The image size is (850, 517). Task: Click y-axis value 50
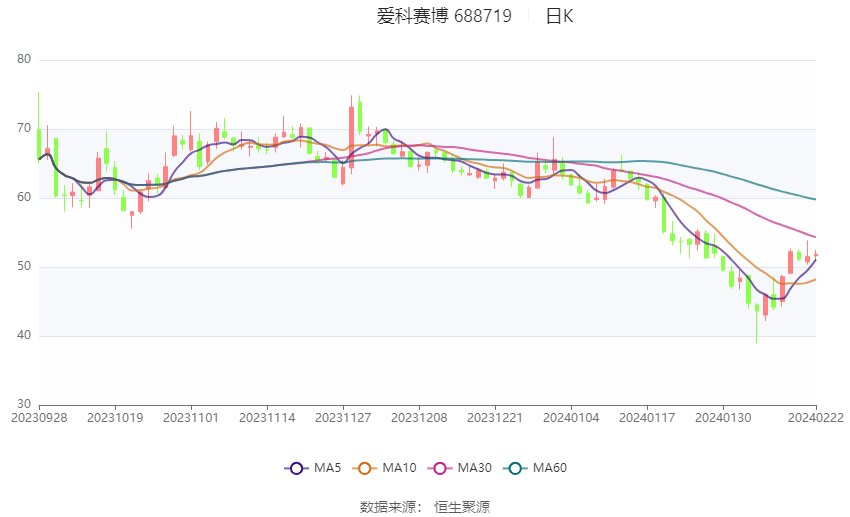point(24,267)
